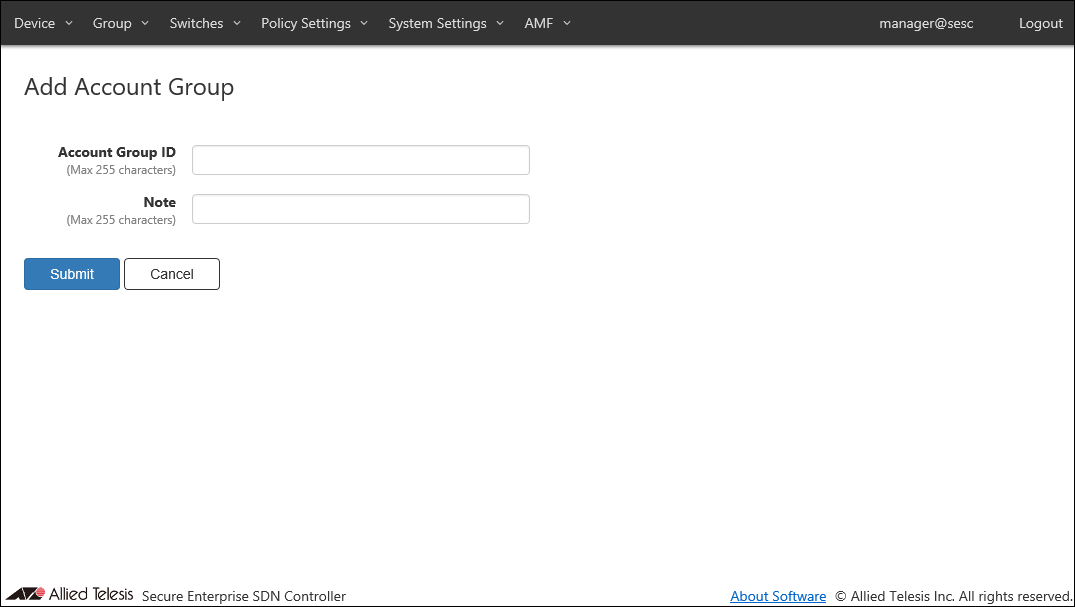
Task: Click the manager@sesc account name
Action: [x=926, y=23]
